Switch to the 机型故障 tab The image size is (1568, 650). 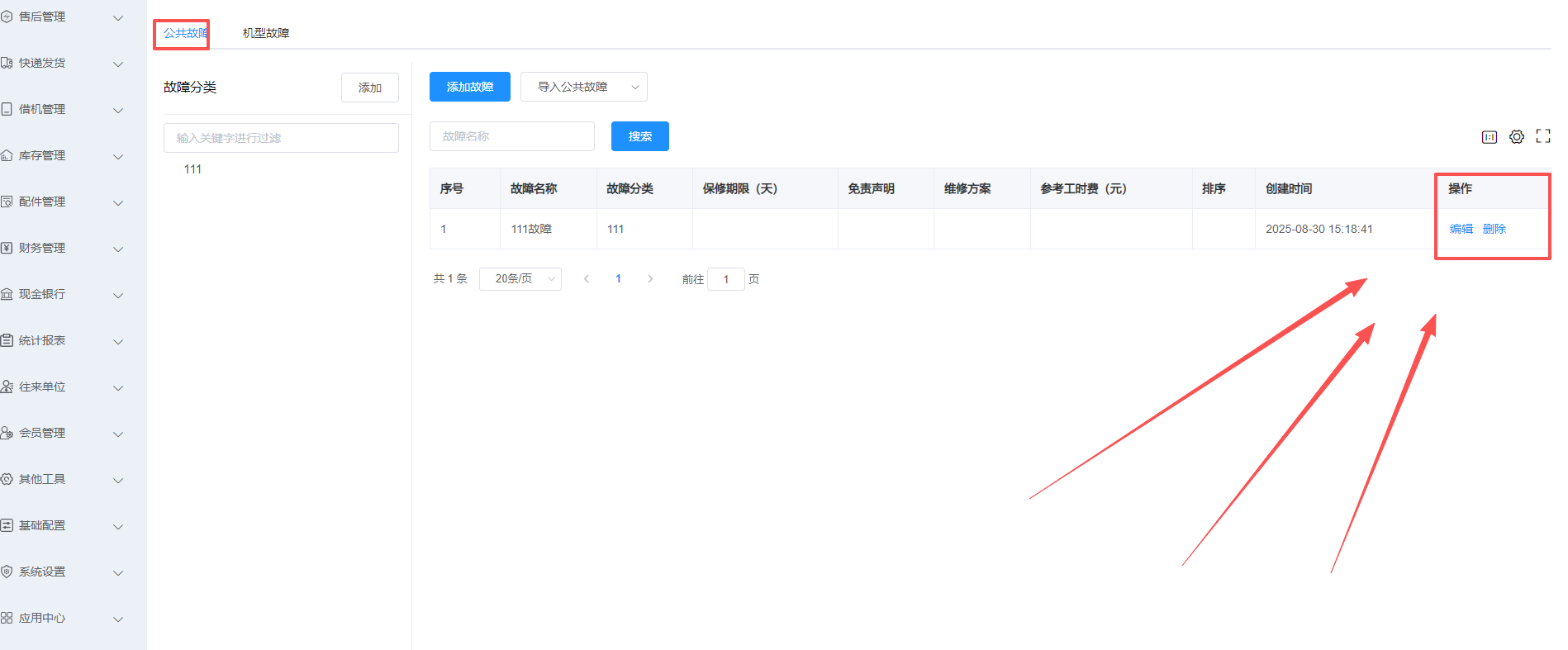pos(265,33)
